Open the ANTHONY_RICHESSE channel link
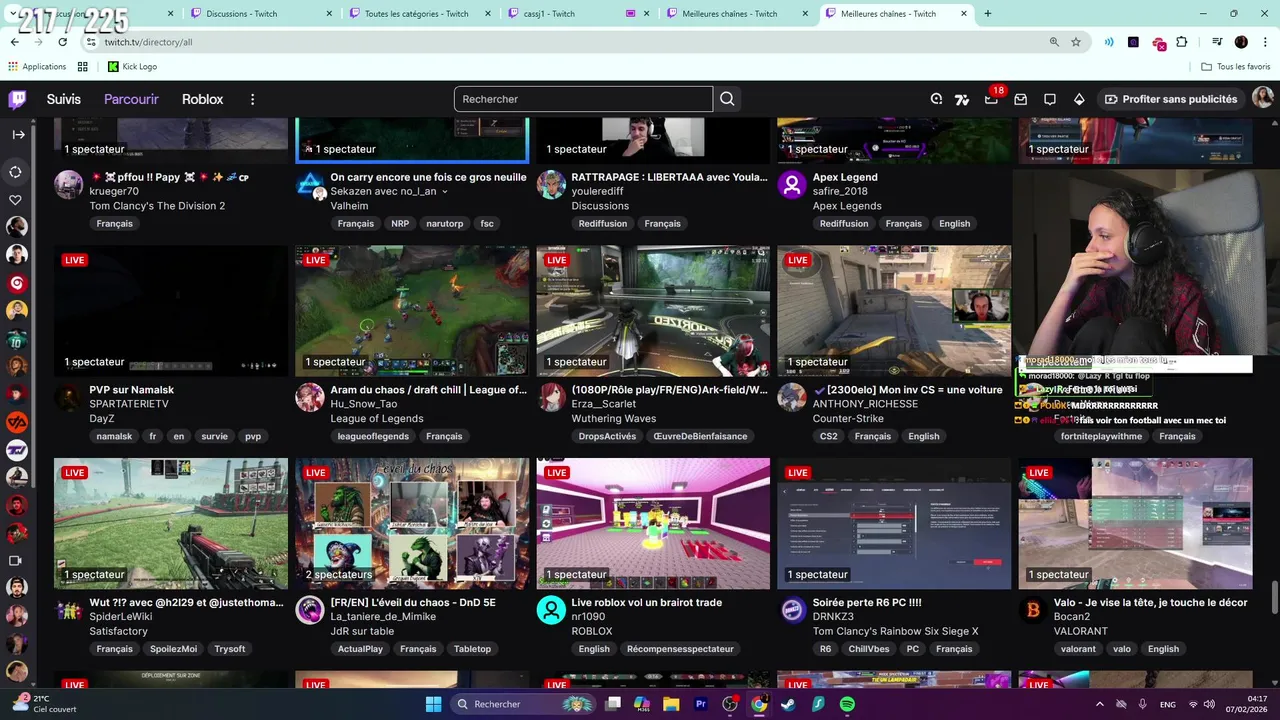This screenshot has height=720, width=1280. (x=865, y=404)
